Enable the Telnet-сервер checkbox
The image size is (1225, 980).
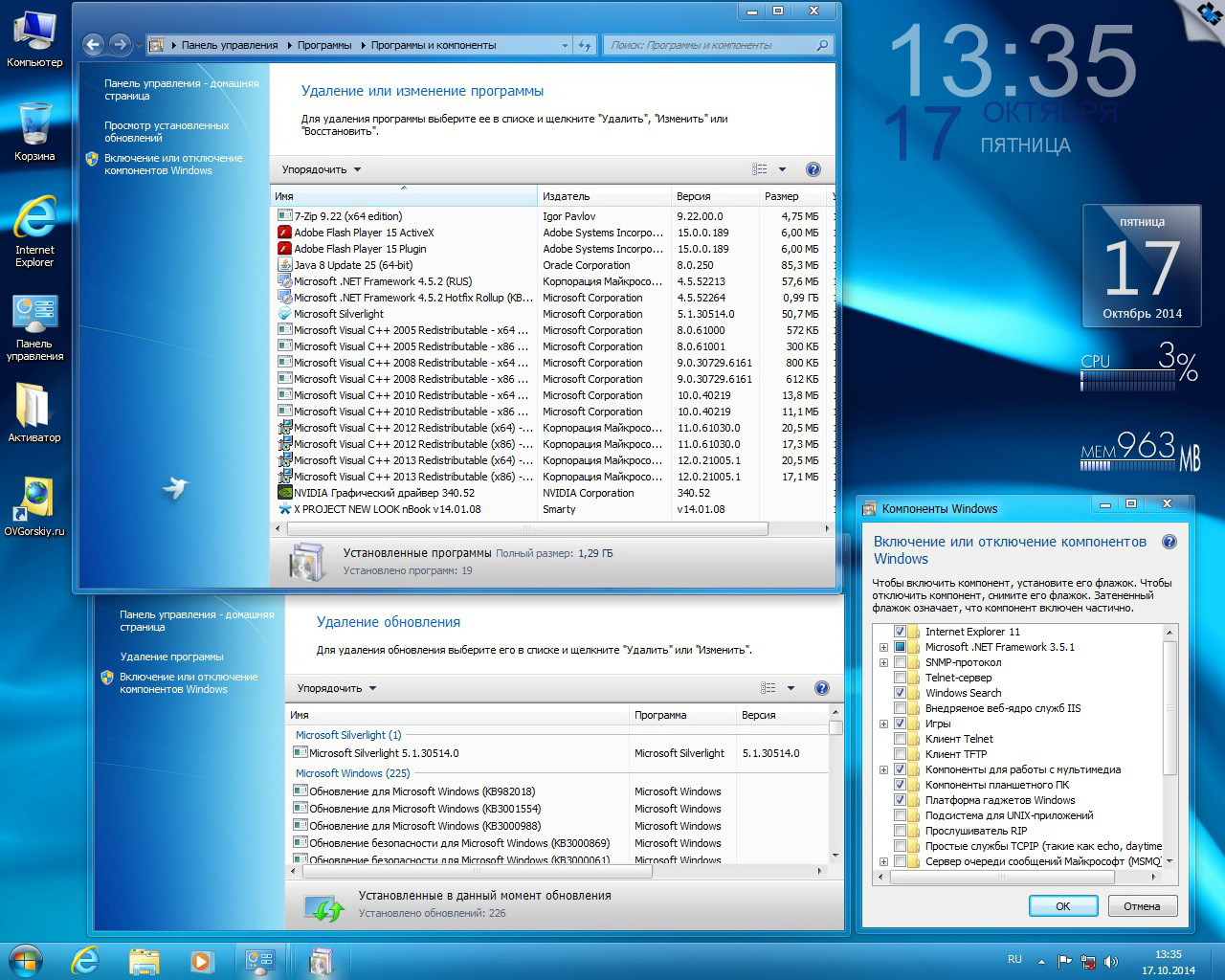(x=900, y=678)
